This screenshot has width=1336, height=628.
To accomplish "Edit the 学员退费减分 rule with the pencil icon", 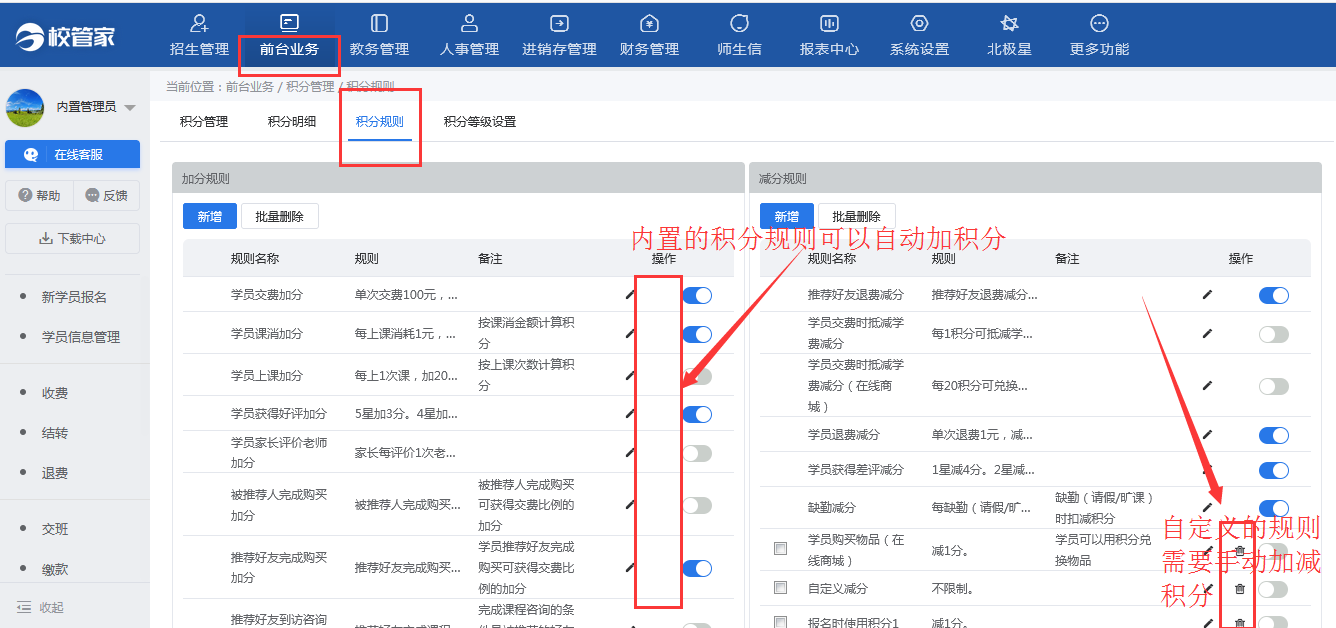I will point(1207,434).
